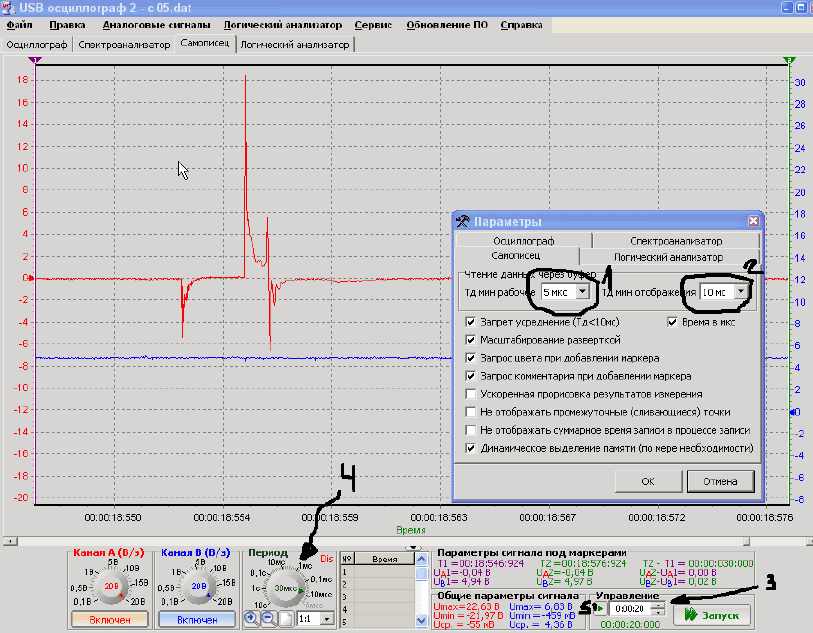Screen dimensions: 813x633
Task: Click the Запуск start button
Action: (712, 615)
